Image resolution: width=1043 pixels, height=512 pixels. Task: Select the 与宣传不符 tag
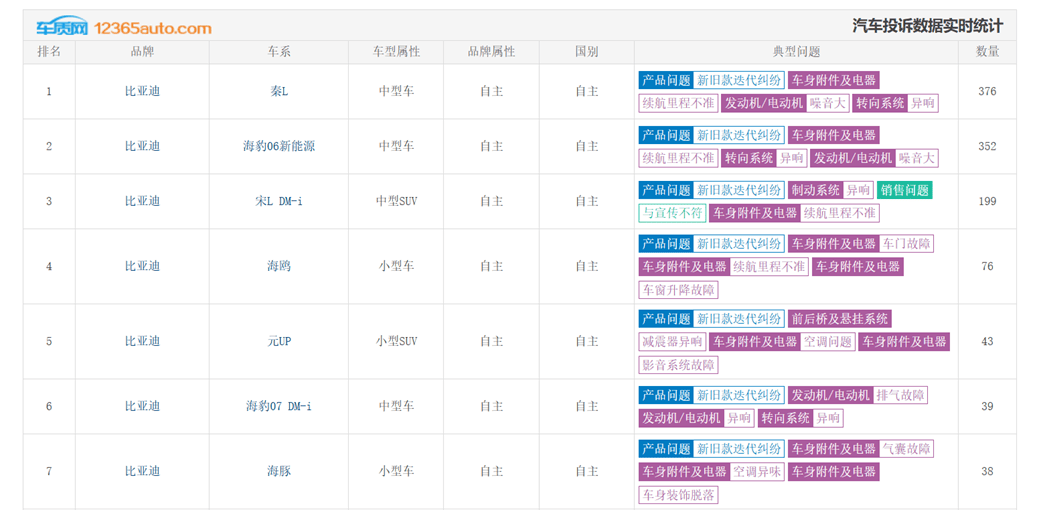tap(672, 213)
